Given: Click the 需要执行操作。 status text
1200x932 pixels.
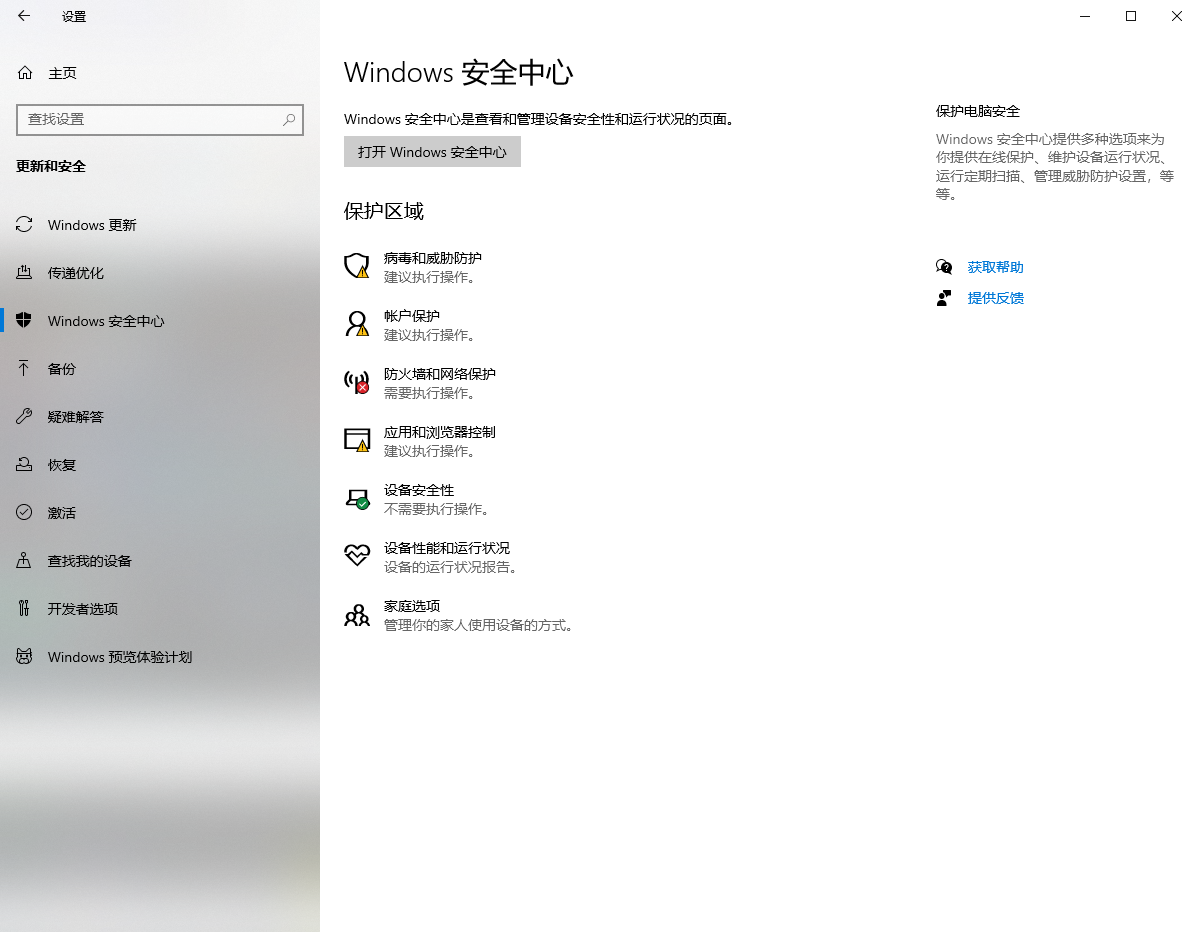Looking at the screenshot, I should (430, 393).
